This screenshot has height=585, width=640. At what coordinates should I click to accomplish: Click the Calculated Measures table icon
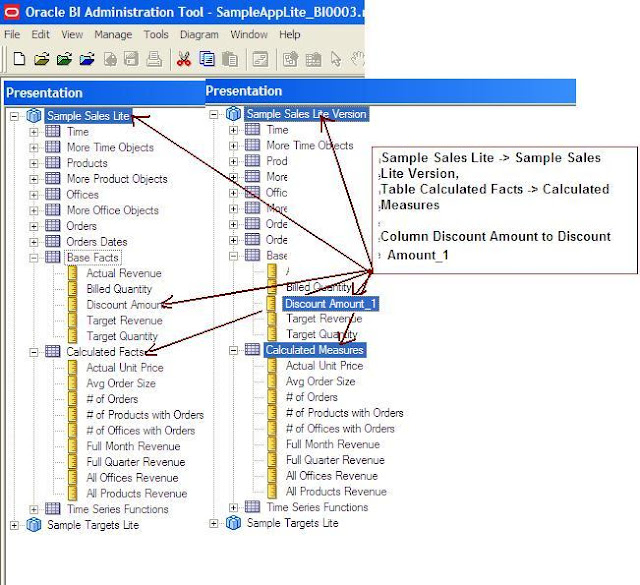pyautogui.click(x=252, y=349)
